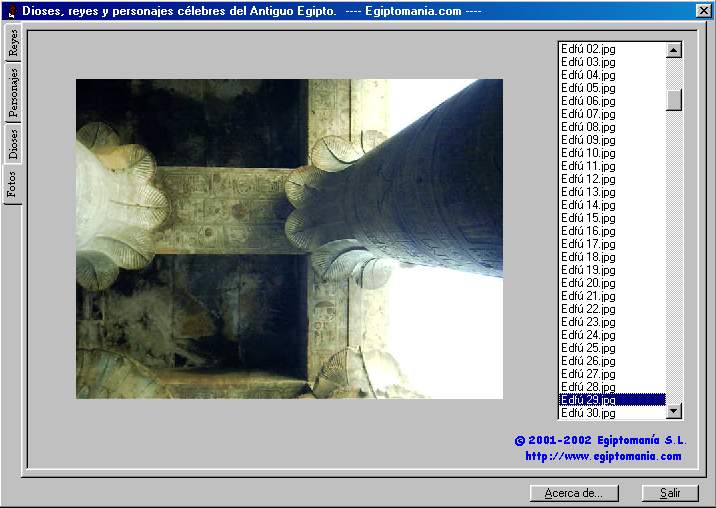Select Edfú 22.jpg from the list
Viewport: 716px width, 508px height.
coord(612,309)
